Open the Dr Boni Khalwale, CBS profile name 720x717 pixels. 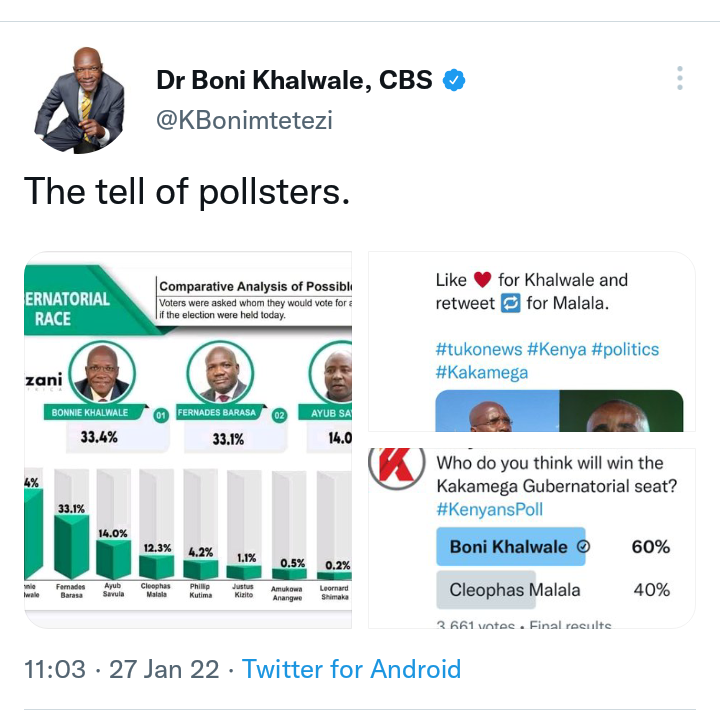point(294,80)
